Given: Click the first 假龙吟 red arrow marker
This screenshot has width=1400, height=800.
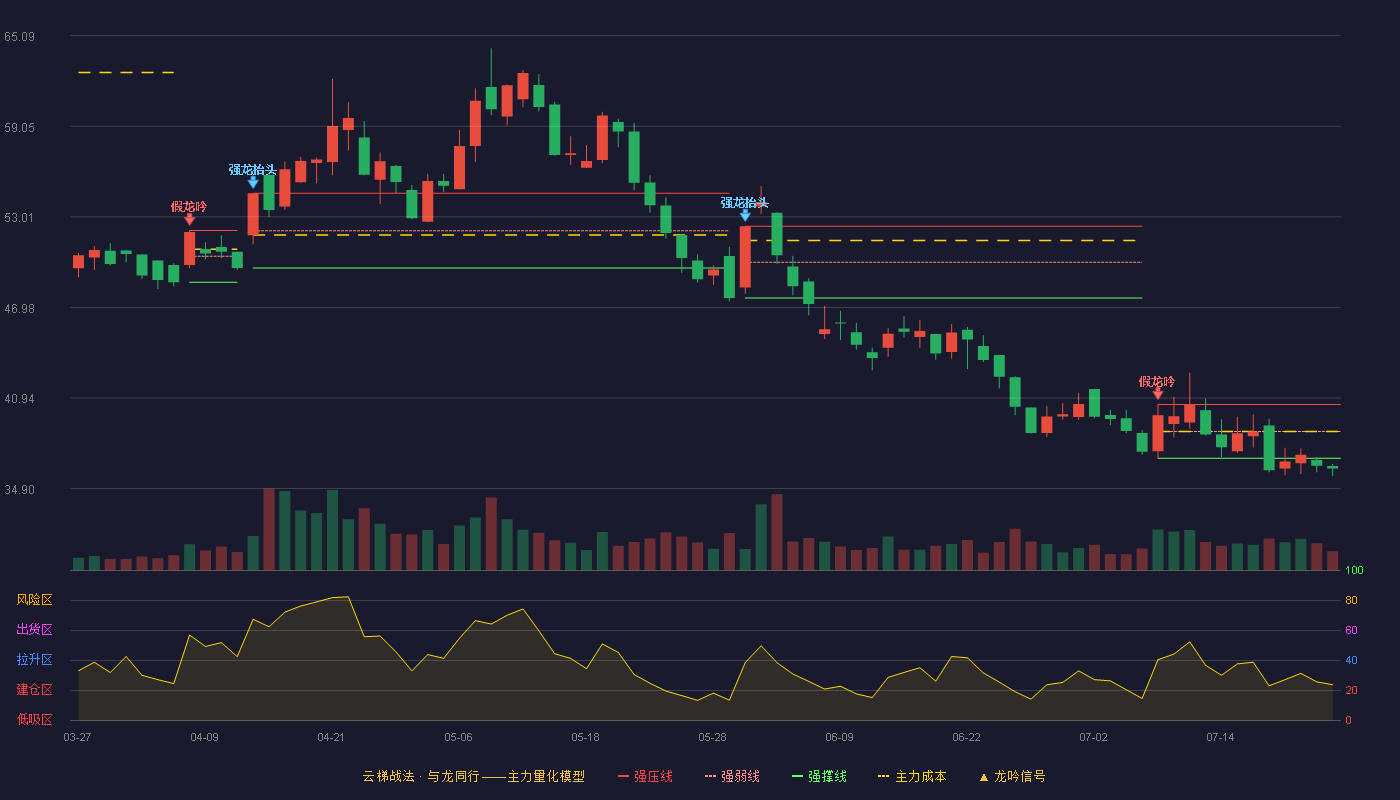Looking at the screenshot, I should click(x=189, y=219).
